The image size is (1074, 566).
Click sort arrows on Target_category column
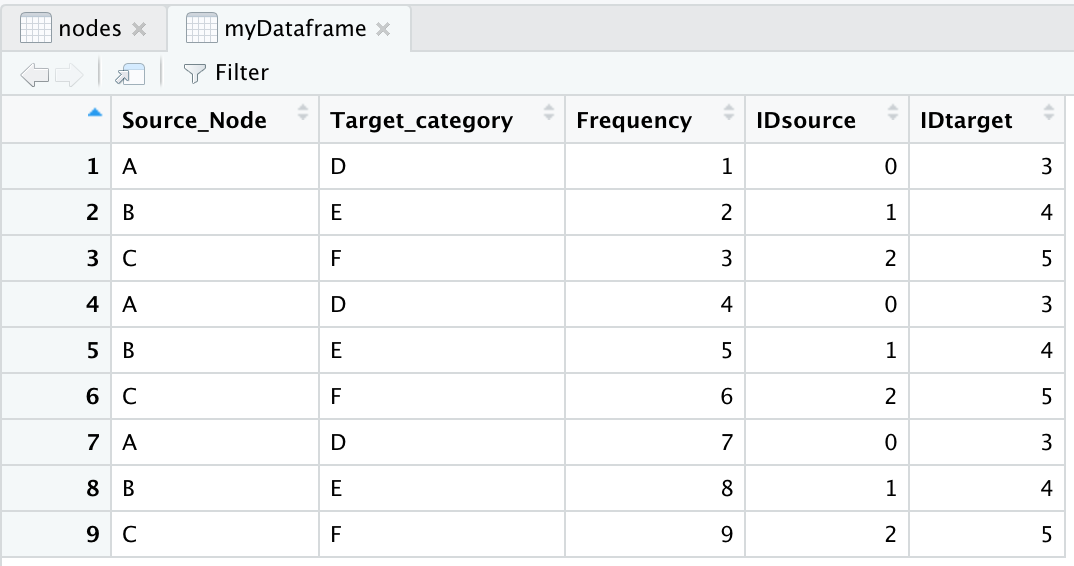tap(548, 114)
